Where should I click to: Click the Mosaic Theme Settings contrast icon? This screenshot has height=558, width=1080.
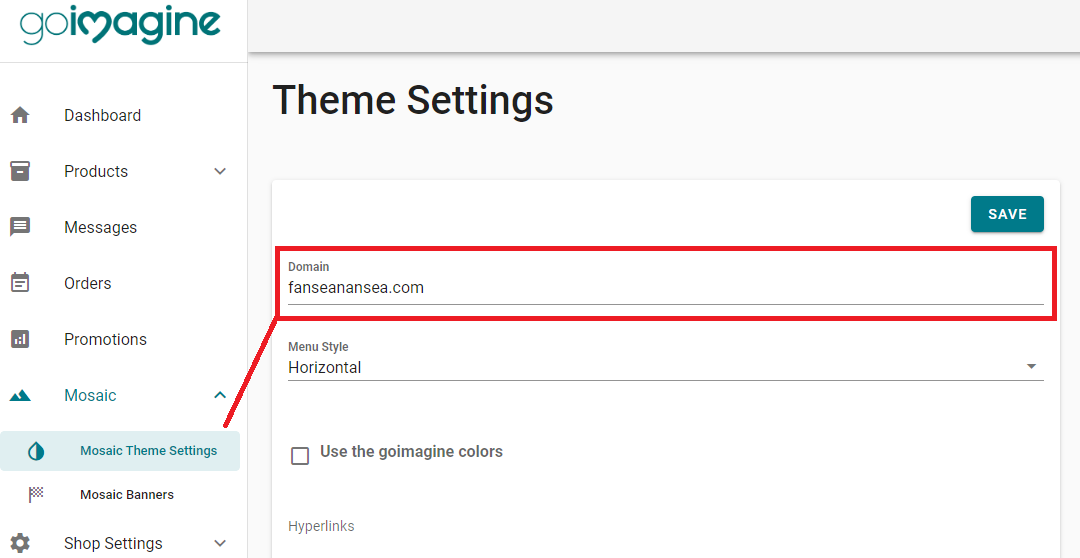[36, 451]
